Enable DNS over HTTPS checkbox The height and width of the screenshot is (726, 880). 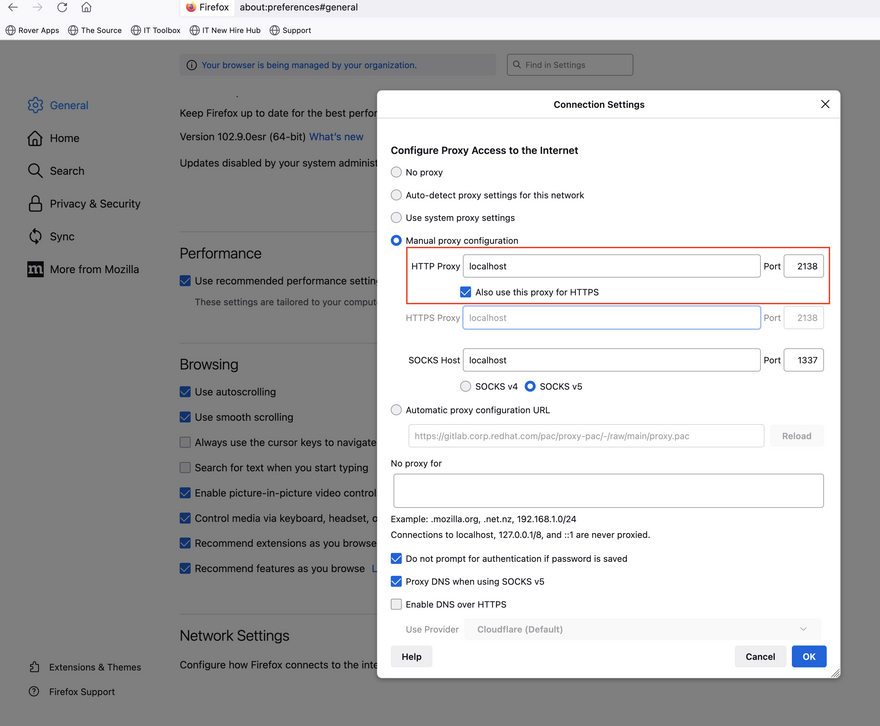coord(397,604)
